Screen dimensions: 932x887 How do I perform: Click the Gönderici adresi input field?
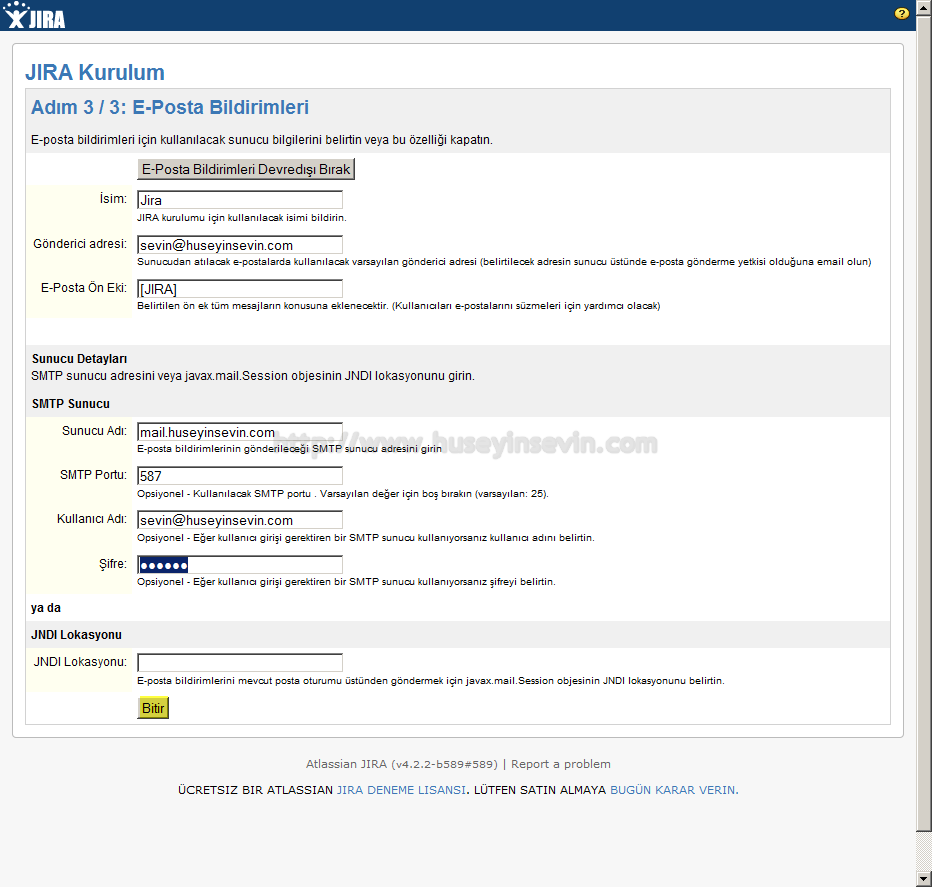pos(240,245)
